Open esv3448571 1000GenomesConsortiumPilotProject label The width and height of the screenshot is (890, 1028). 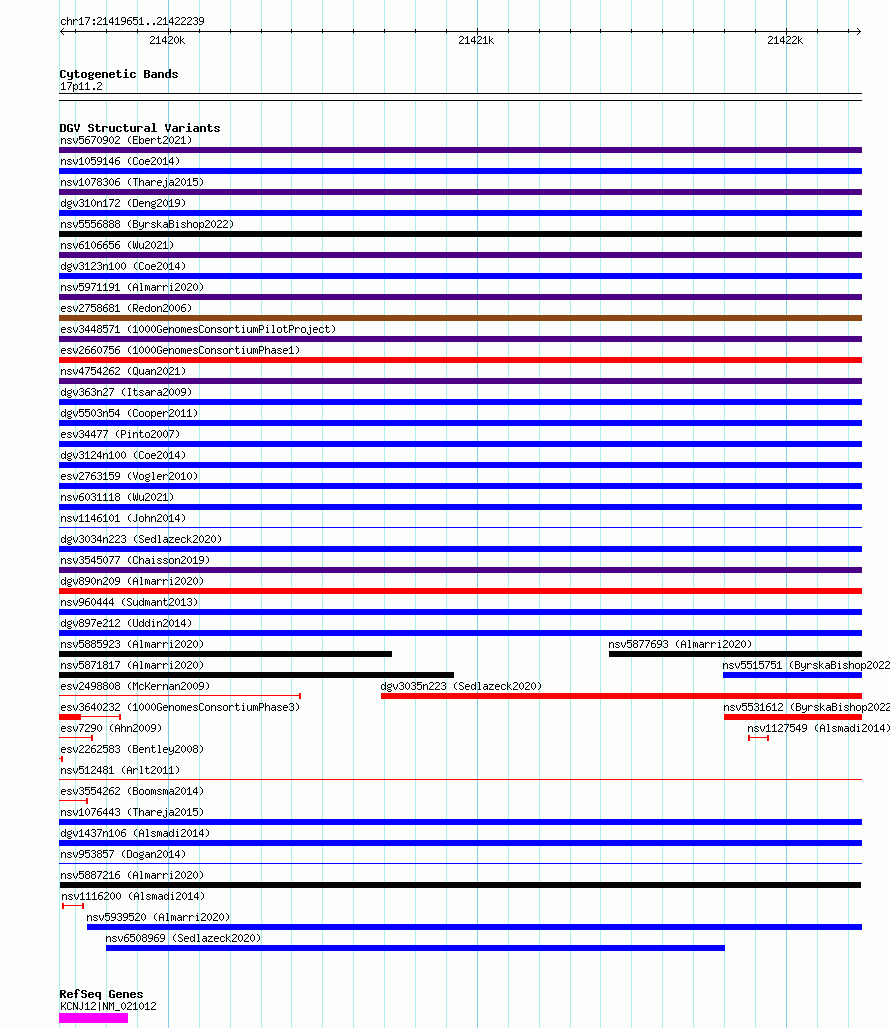[x=198, y=329]
